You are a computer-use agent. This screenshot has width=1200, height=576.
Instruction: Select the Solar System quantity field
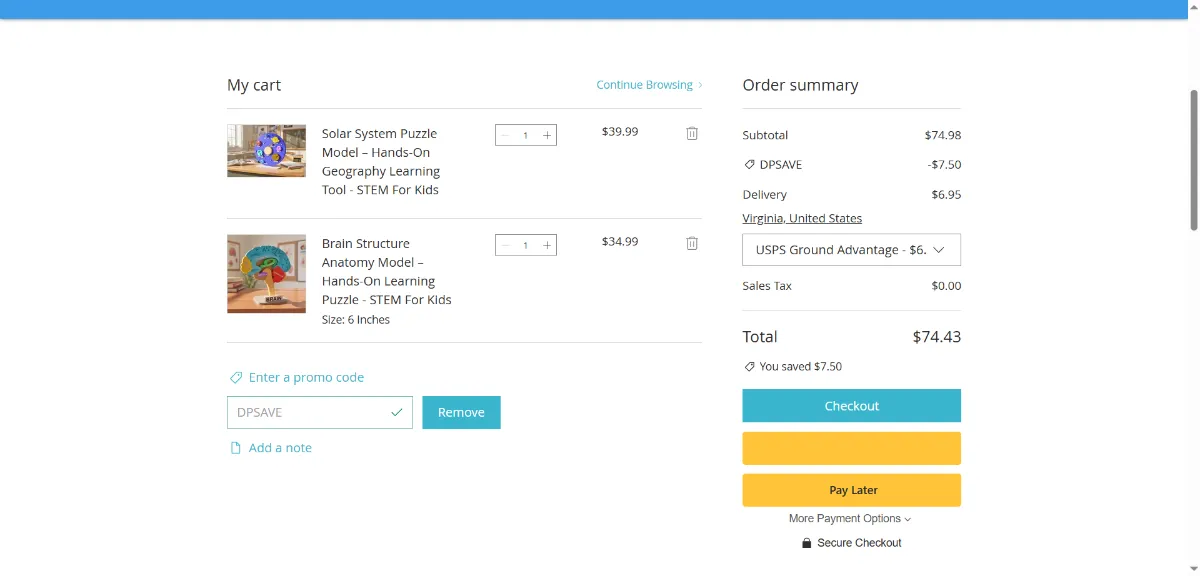point(526,135)
